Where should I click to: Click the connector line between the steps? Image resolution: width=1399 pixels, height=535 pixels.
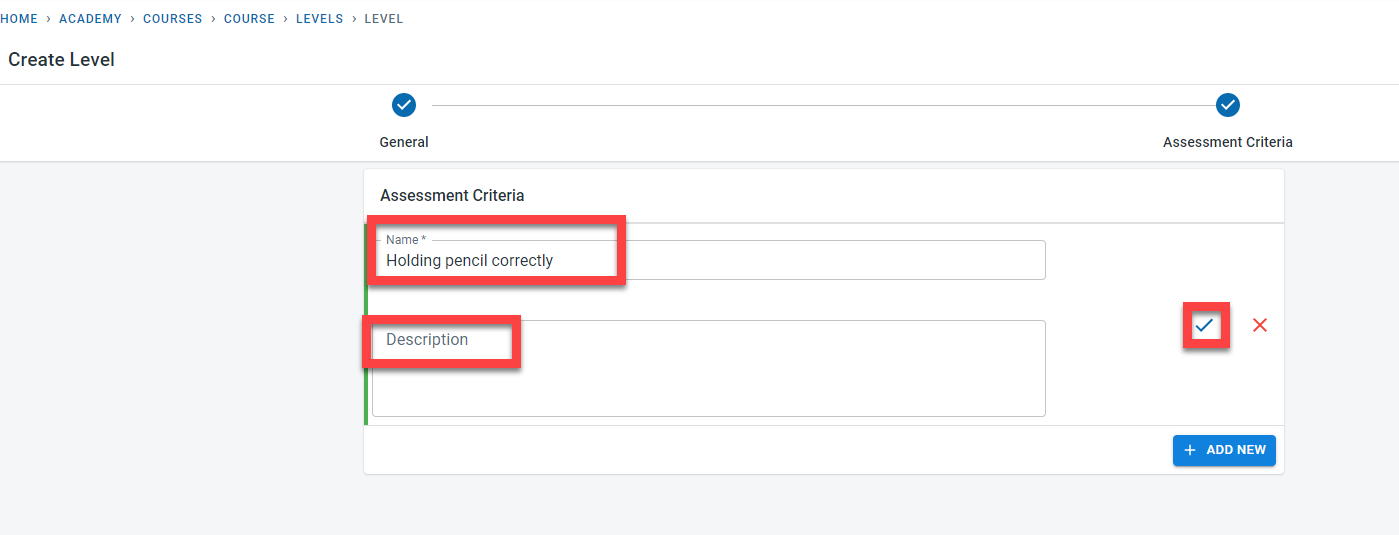[815, 105]
